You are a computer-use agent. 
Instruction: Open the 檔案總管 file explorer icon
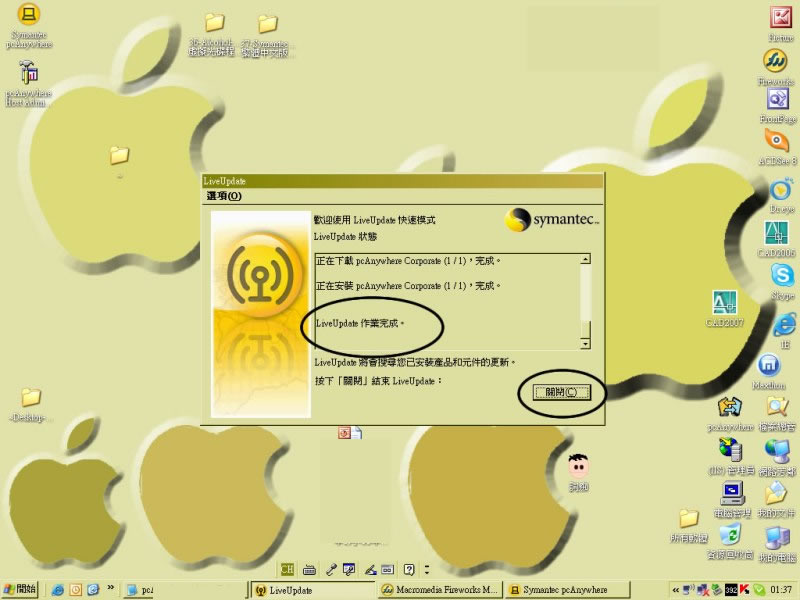click(x=777, y=414)
